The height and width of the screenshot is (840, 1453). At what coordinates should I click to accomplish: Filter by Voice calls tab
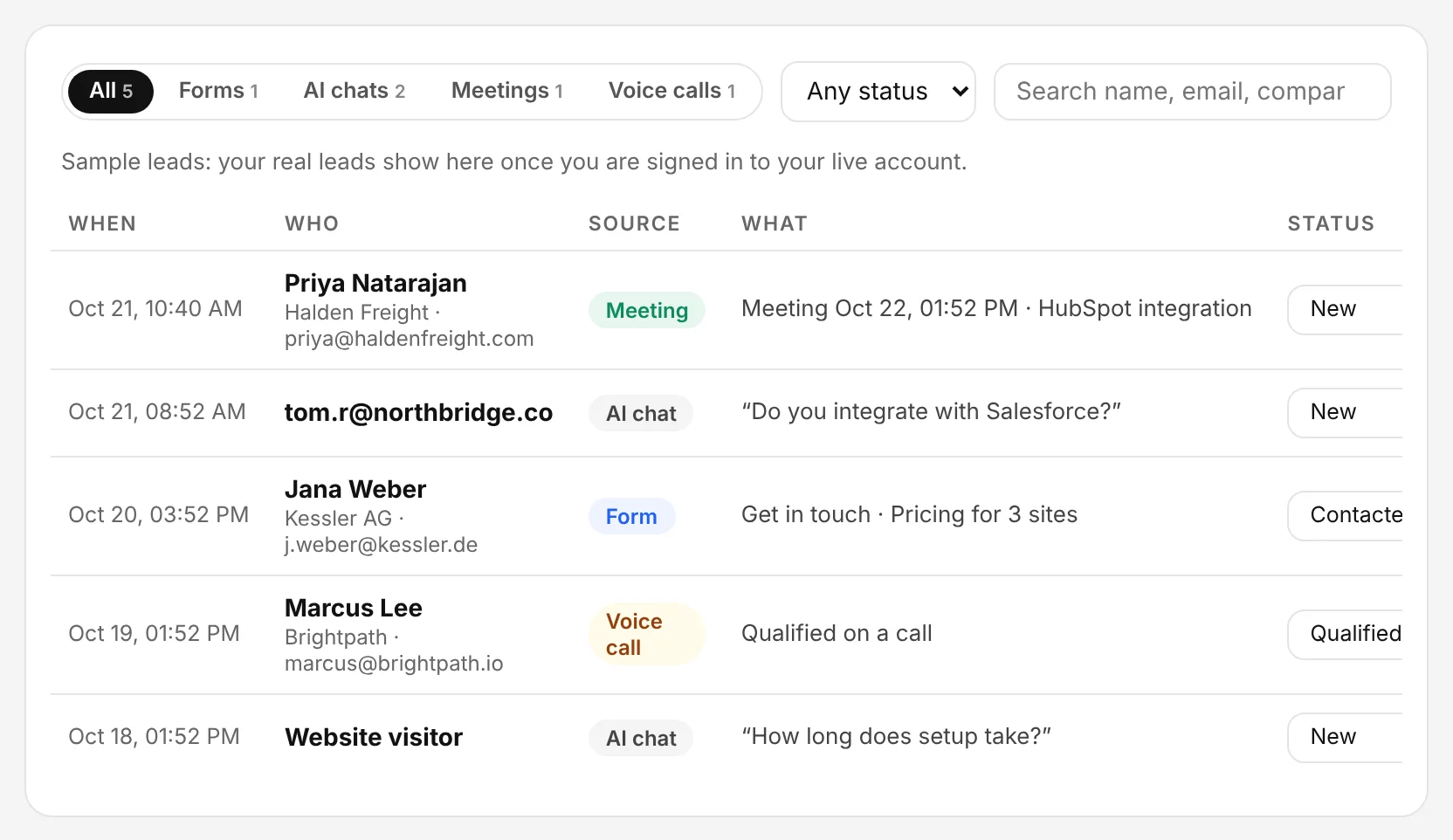tap(672, 91)
